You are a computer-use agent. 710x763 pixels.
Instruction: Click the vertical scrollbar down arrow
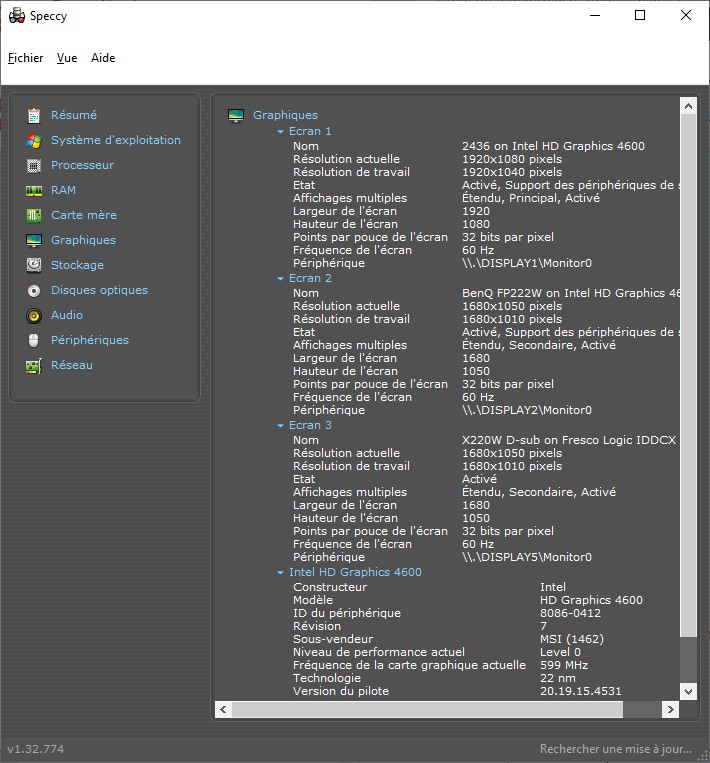[688, 690]
